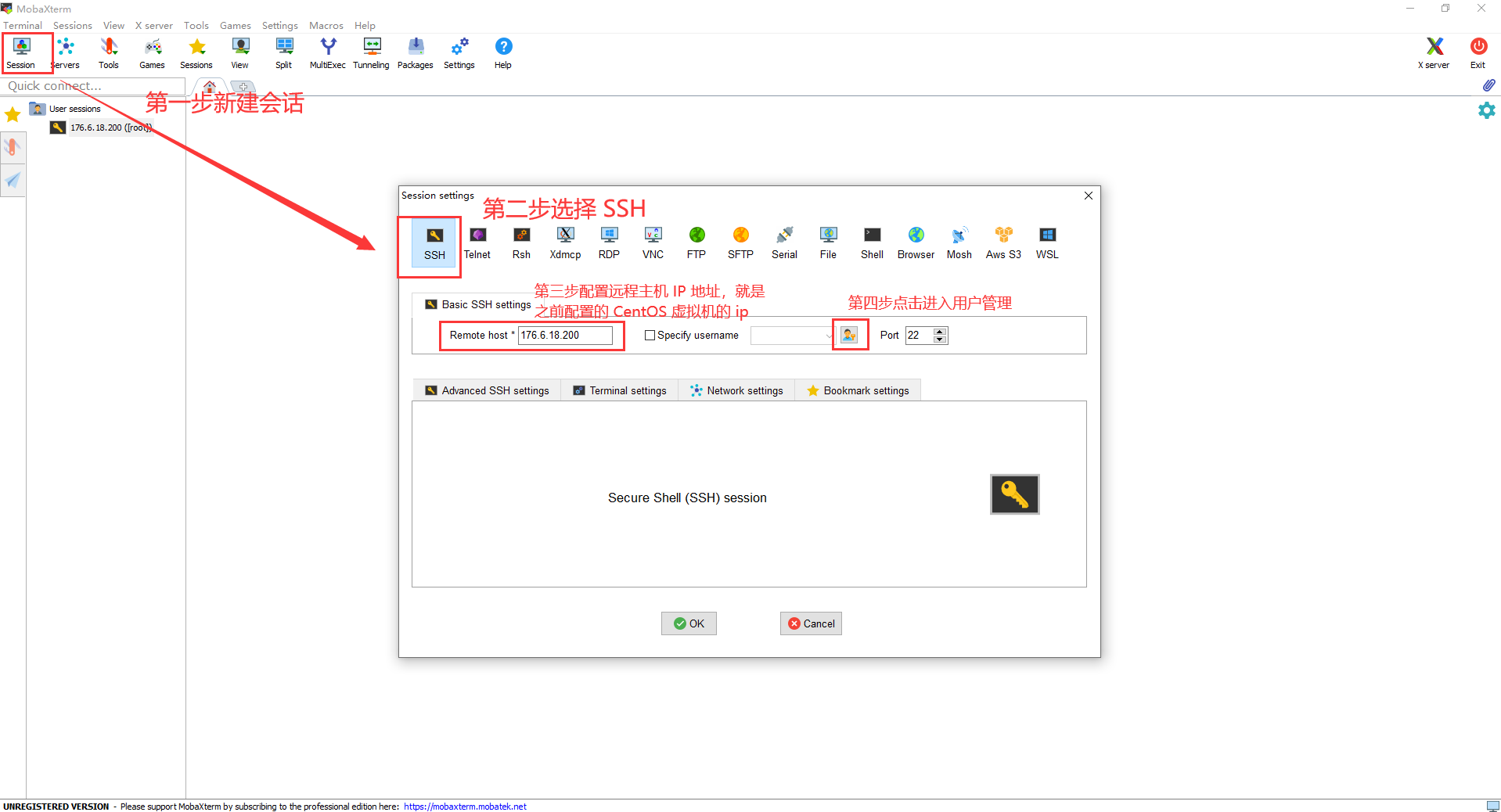Click the red Exit icon
The image size is (1501, 812).
point(1478,53)
